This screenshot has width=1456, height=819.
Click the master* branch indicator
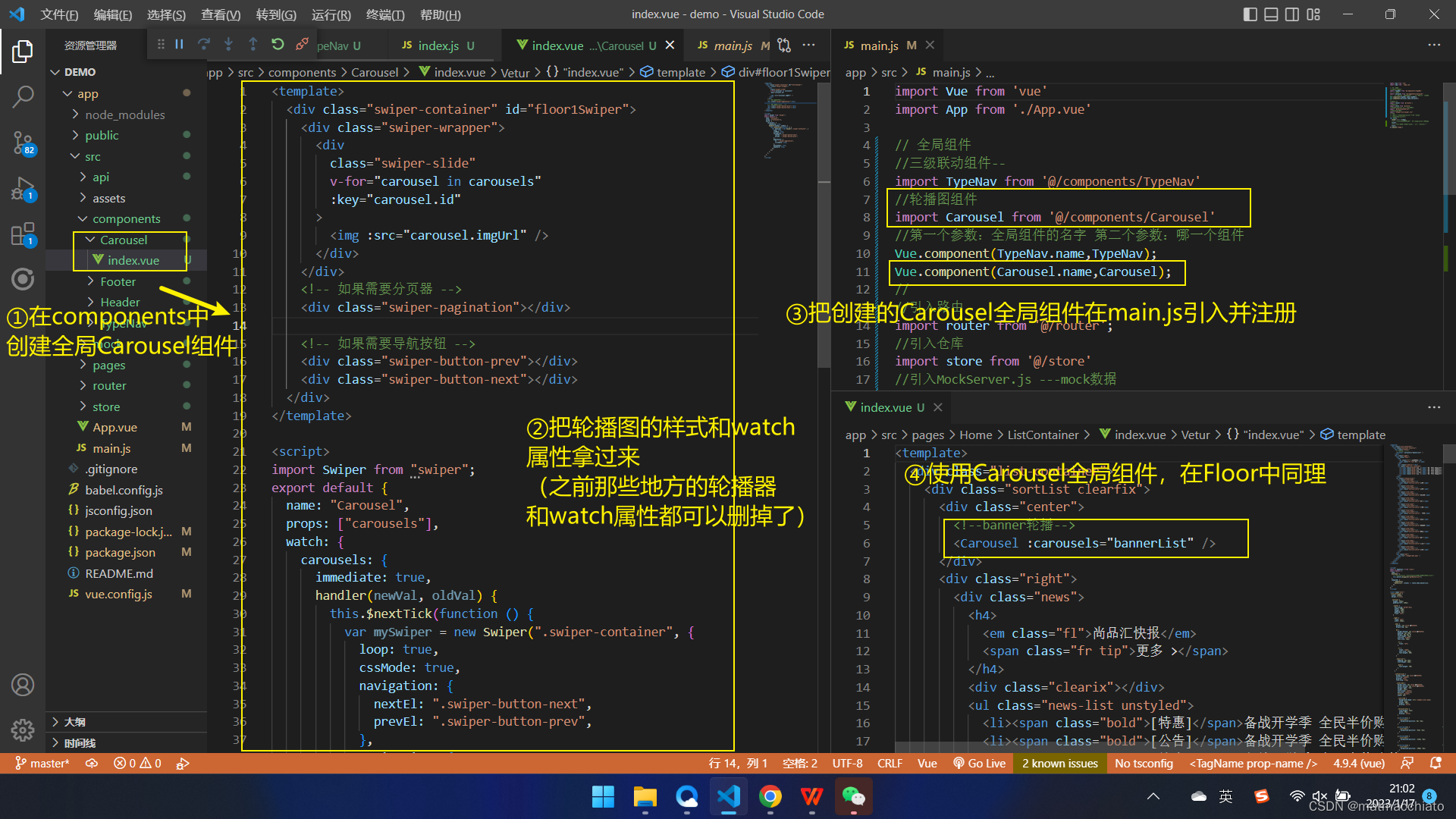pyautogui.click(x=42, y=763)
